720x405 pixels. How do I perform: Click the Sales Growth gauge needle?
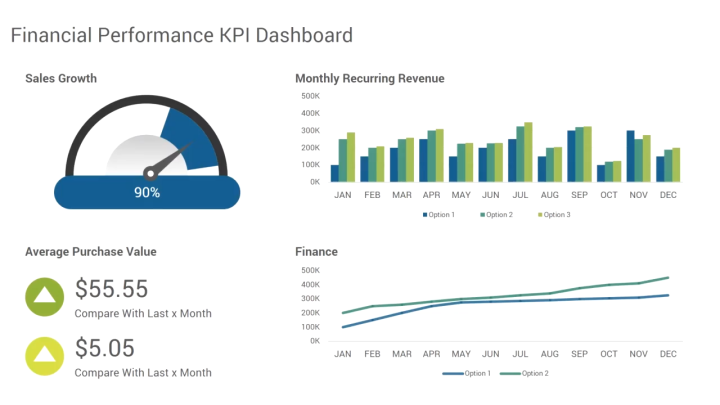pos(169,159)
